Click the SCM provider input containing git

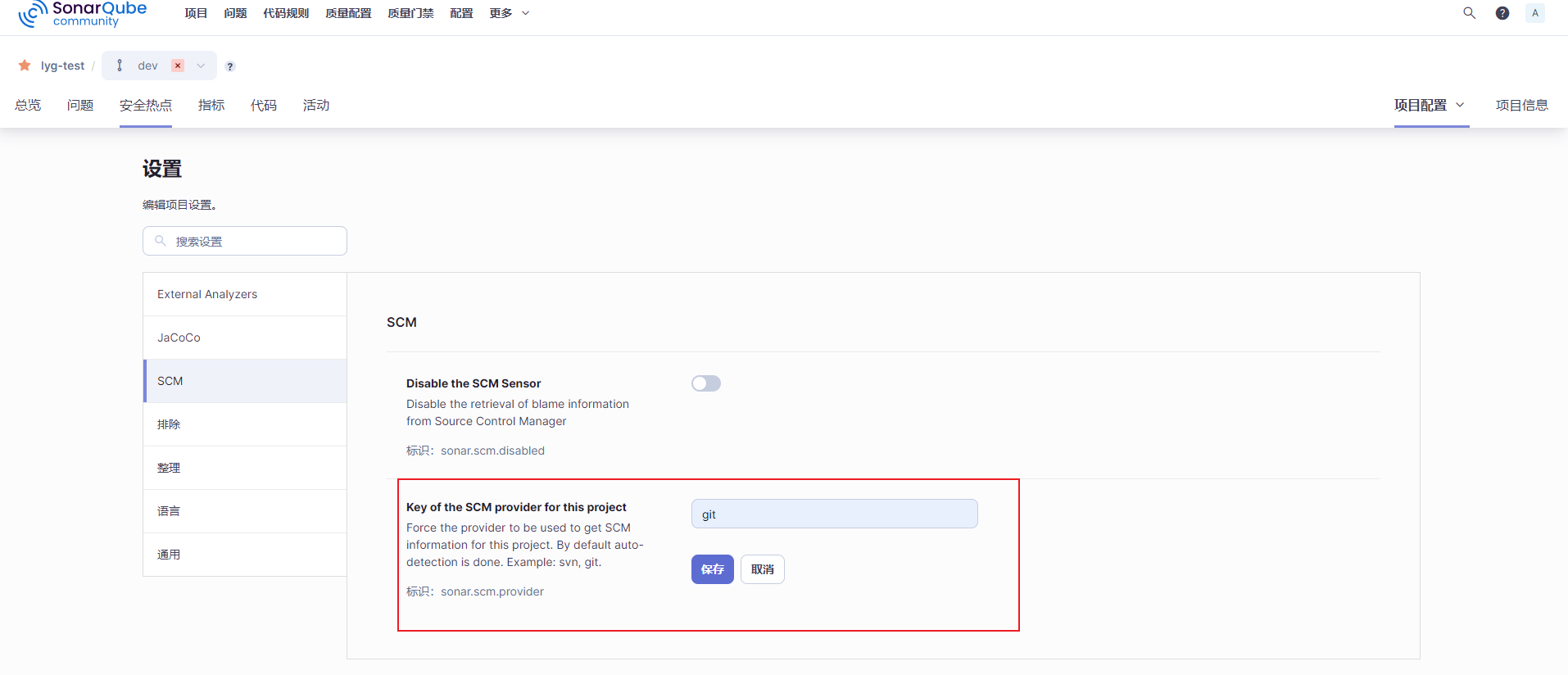coord(835,514)
